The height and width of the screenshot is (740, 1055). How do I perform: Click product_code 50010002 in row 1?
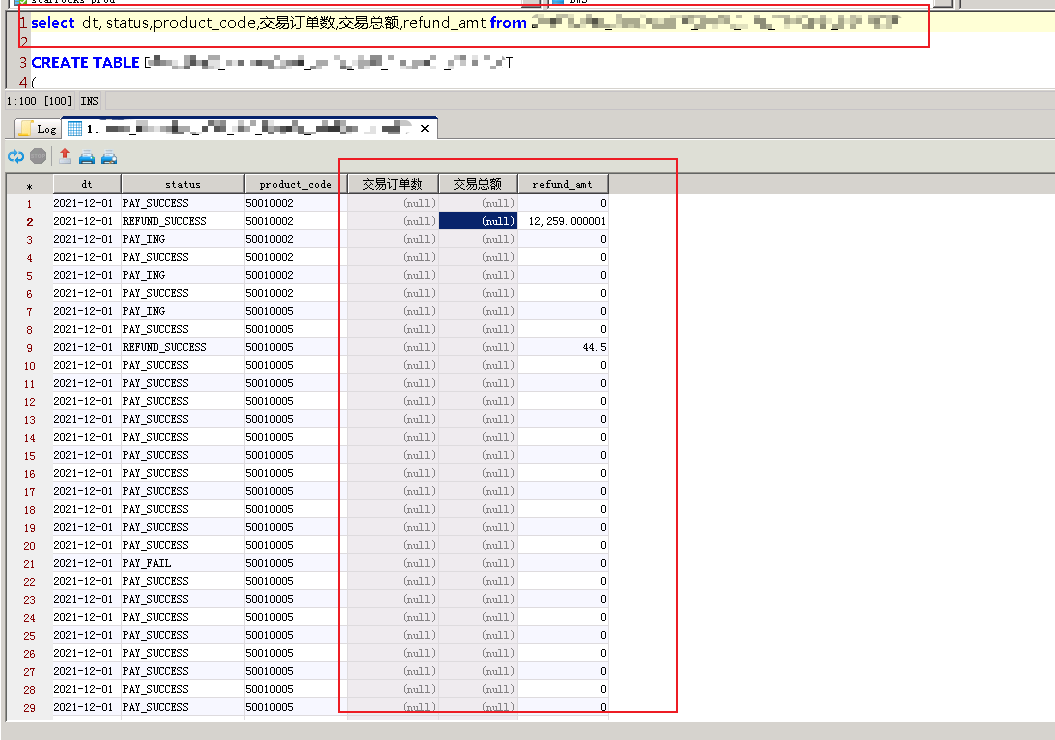tap(269, 203)
